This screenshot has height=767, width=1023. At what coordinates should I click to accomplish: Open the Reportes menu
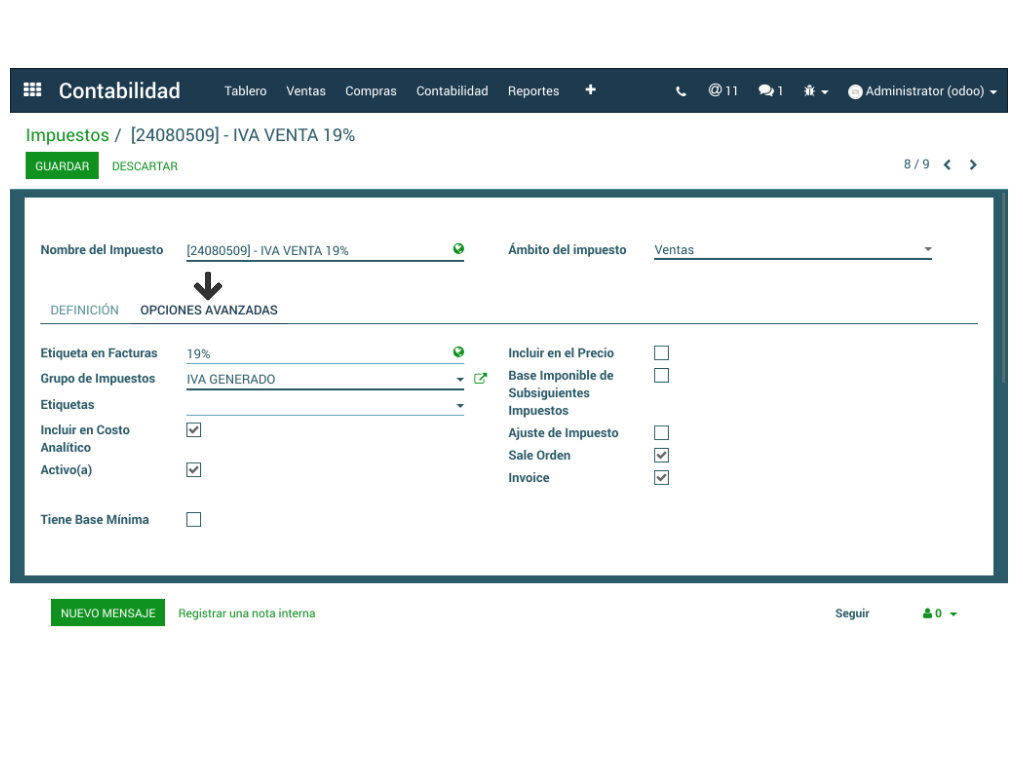(x=533, y=91)
